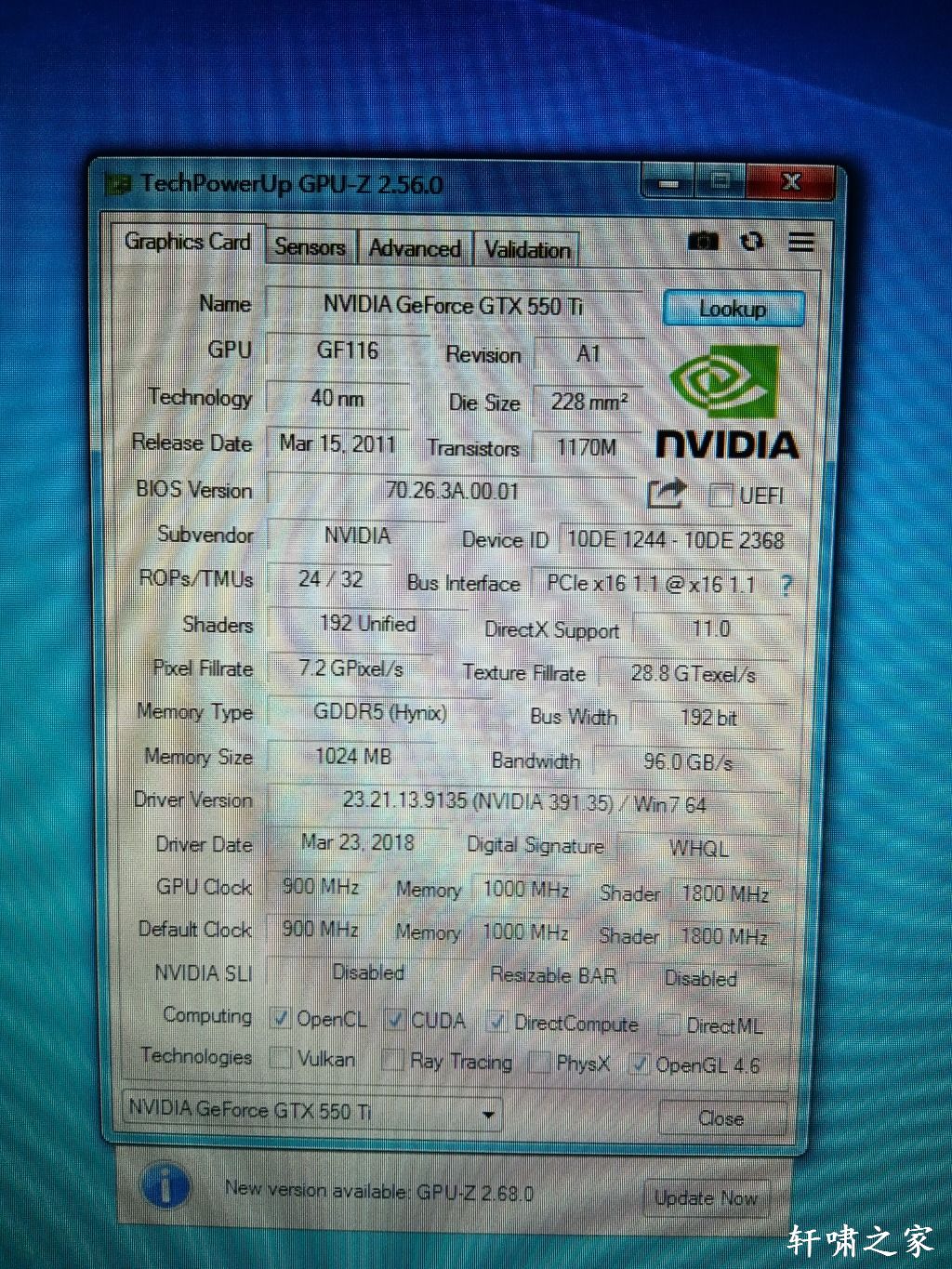This screenshot has width=952, height=1269.
Task: Click the Bus Interface question mark
Action: pos(787,586)
